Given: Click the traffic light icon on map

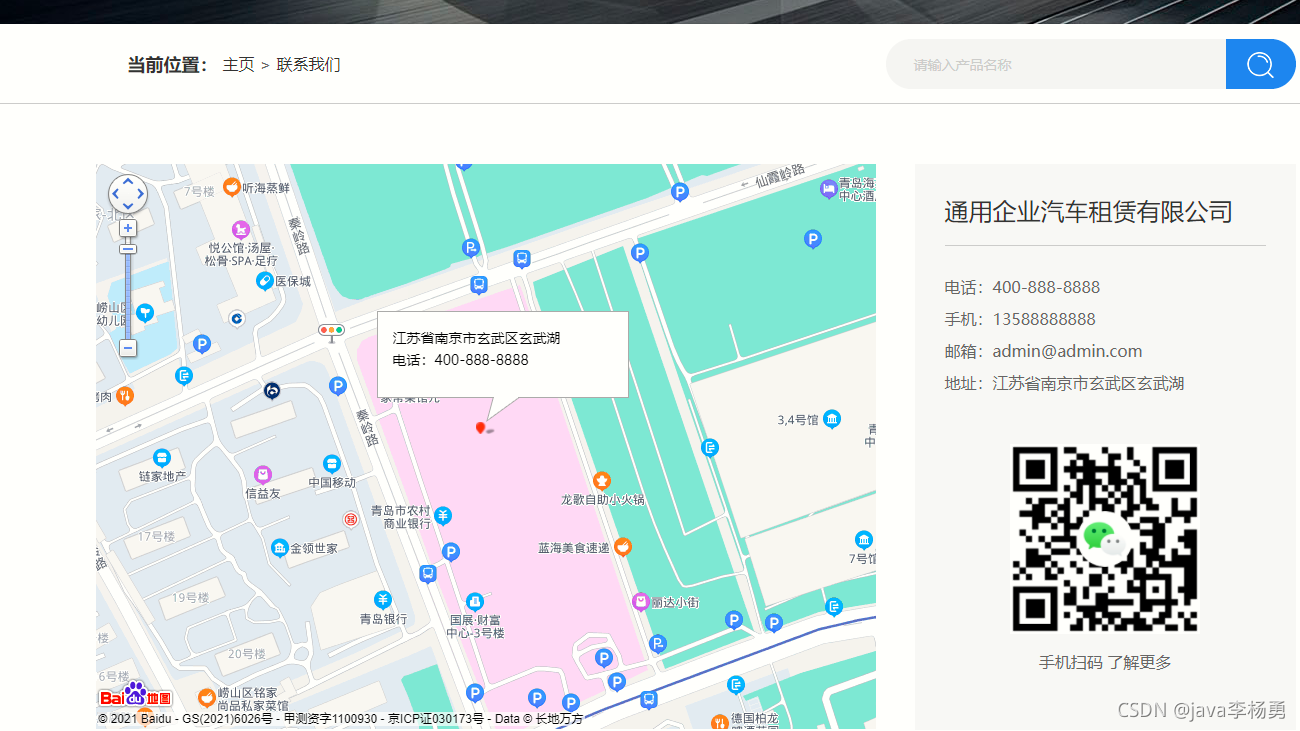Looking at the screenshot, I should pyautogui.click(x=331, y=331).
